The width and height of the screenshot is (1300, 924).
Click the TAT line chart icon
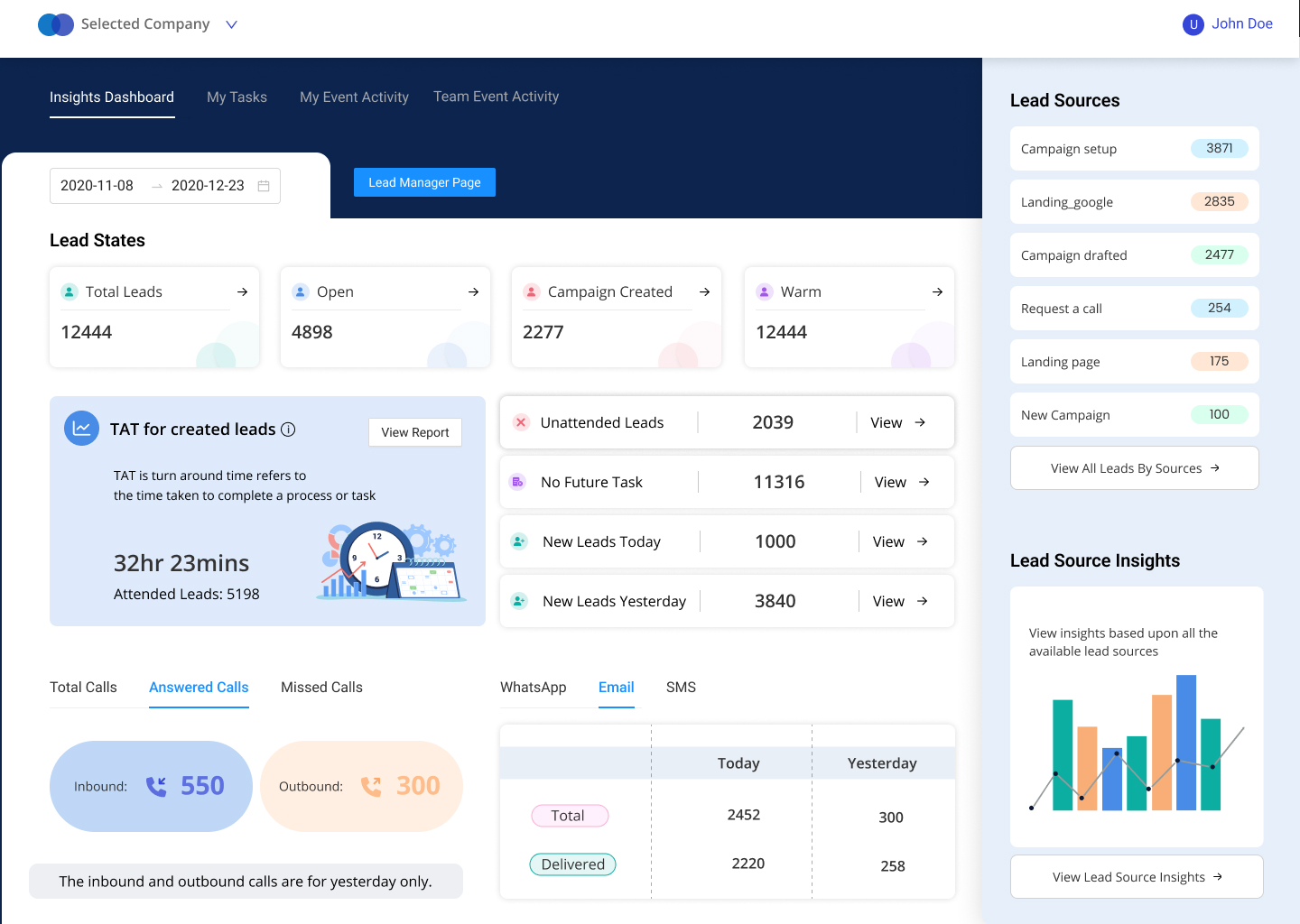[x=81, y=429]
